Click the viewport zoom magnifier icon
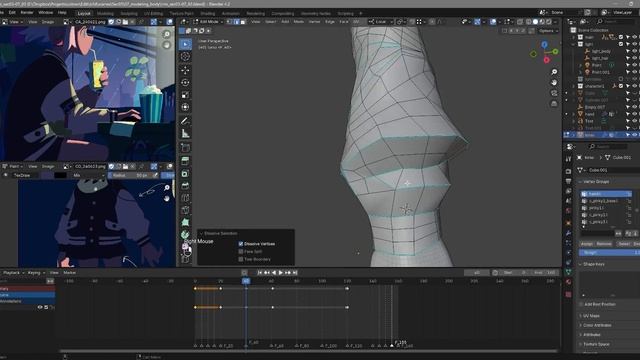 click(x=554, y=72)
